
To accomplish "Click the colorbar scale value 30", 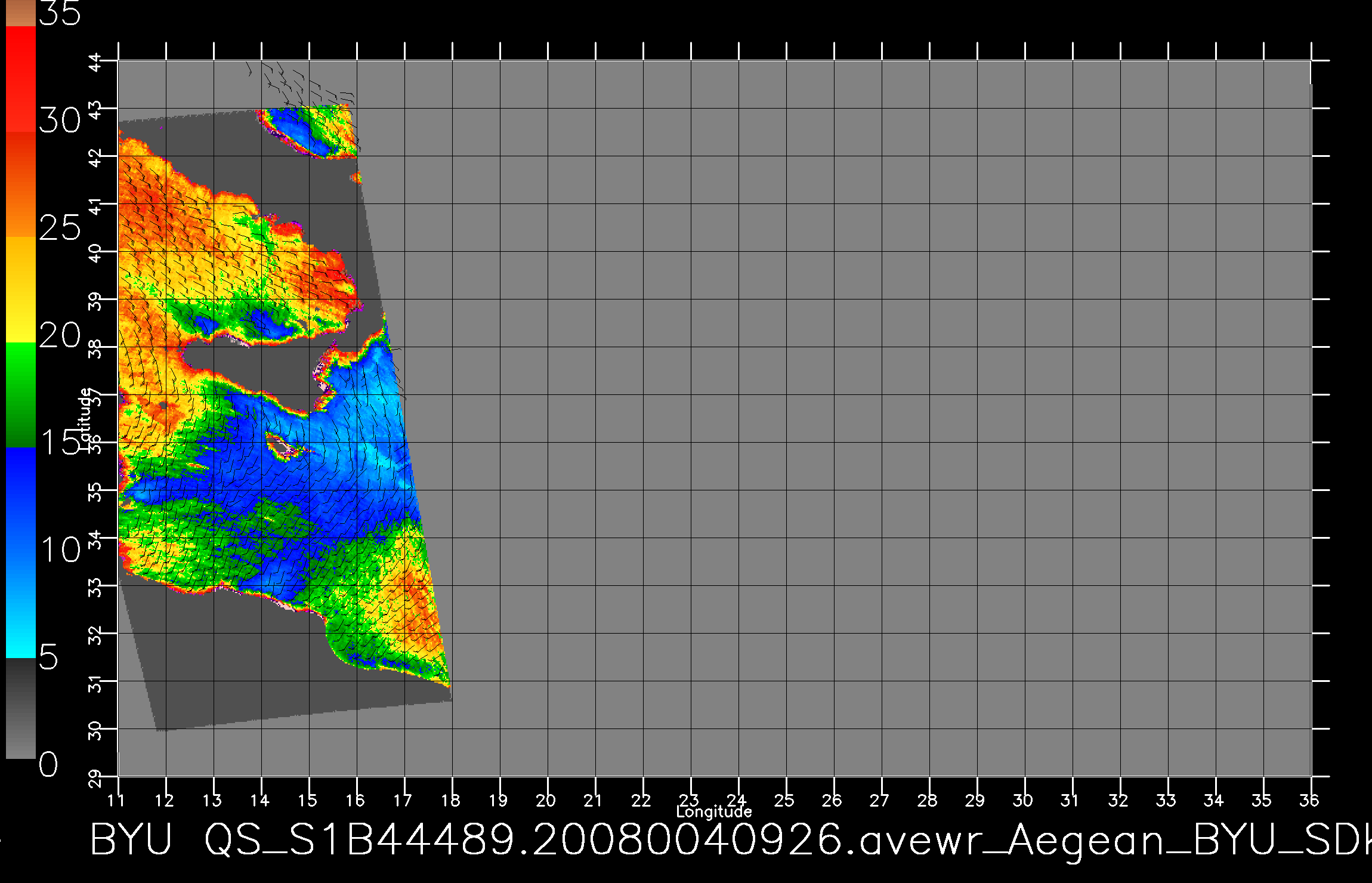I will tap(60, 121).
